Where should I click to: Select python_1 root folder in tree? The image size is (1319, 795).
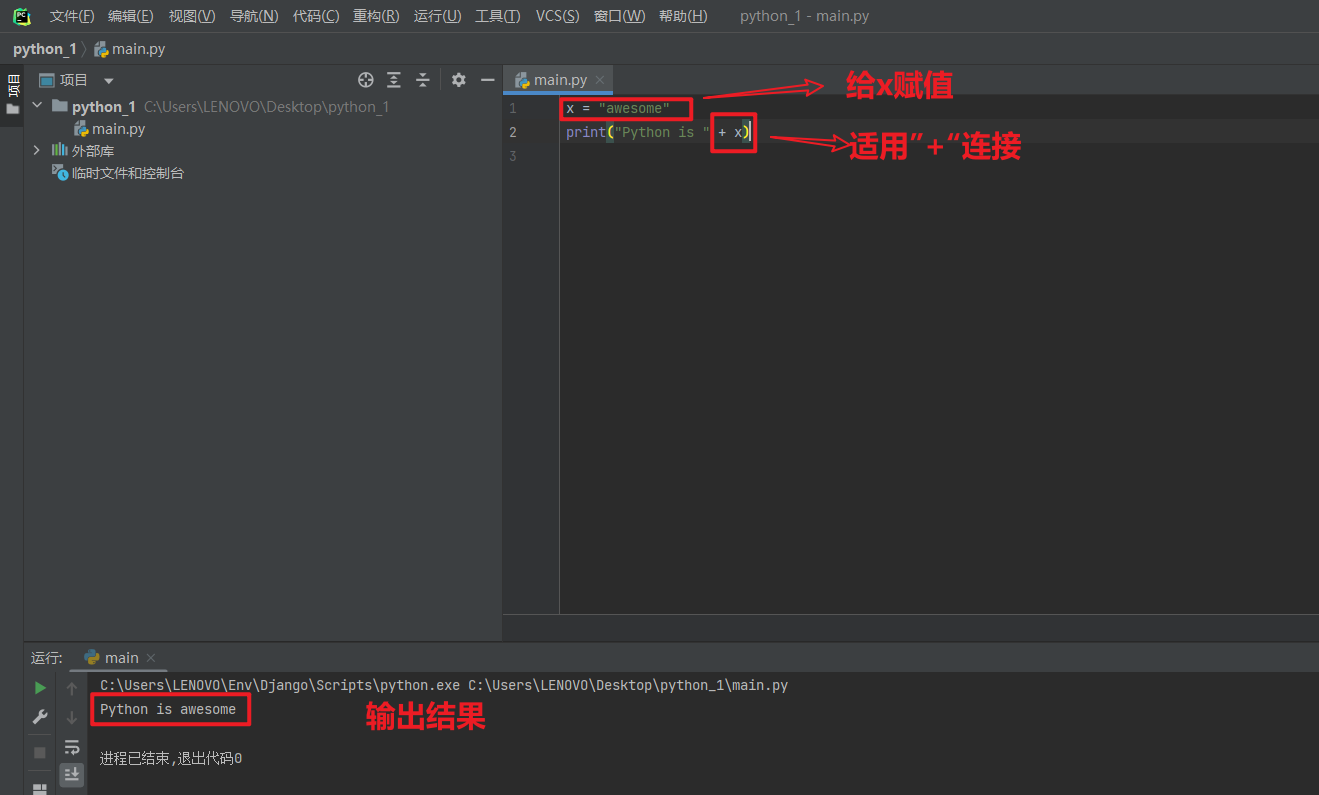(x=104, y=106)
